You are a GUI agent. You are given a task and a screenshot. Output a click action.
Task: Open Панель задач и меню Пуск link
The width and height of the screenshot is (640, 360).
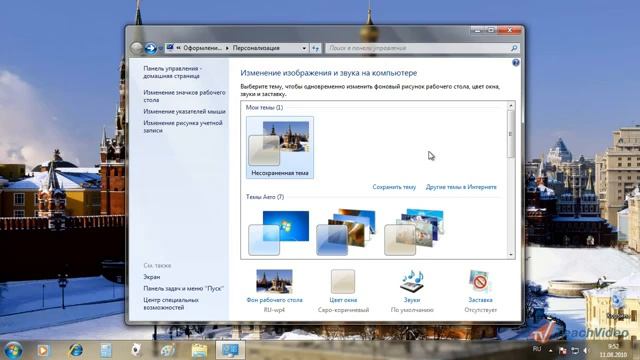(x=183, y=288)
